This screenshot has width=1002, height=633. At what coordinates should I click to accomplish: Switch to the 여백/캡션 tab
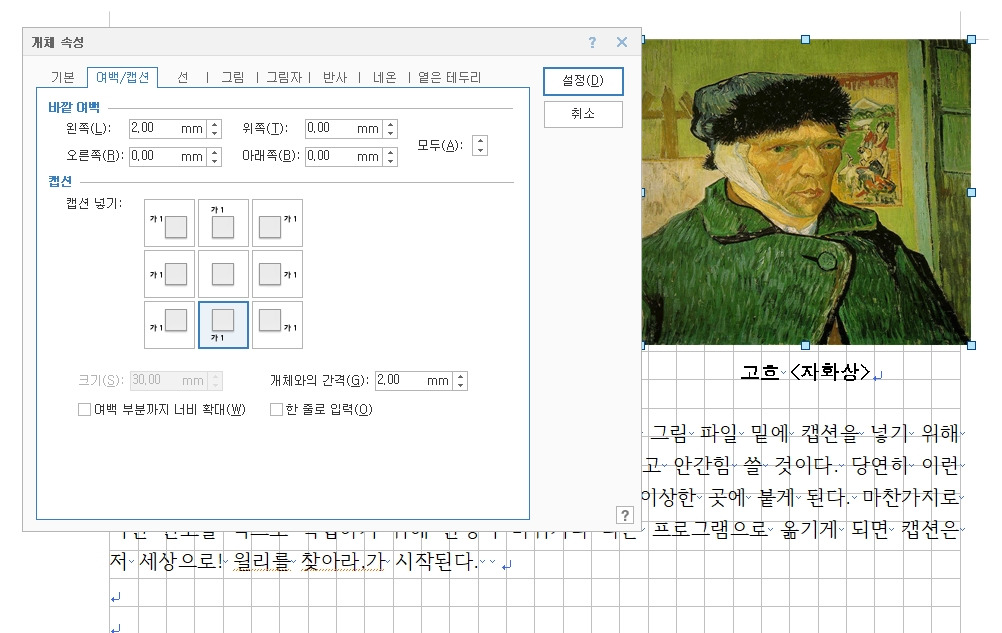pos(122,77)
